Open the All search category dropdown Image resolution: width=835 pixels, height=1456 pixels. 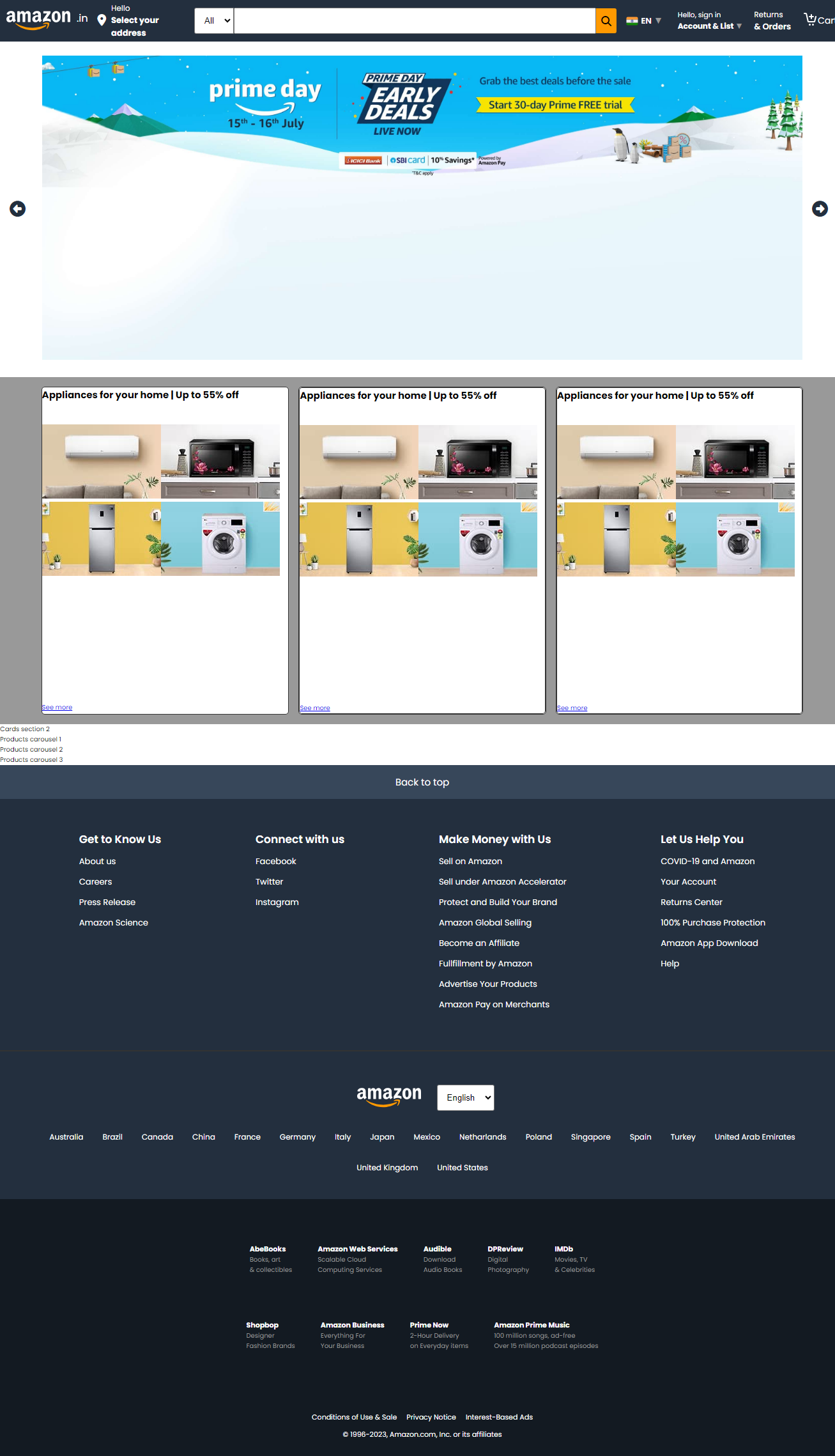214,20
